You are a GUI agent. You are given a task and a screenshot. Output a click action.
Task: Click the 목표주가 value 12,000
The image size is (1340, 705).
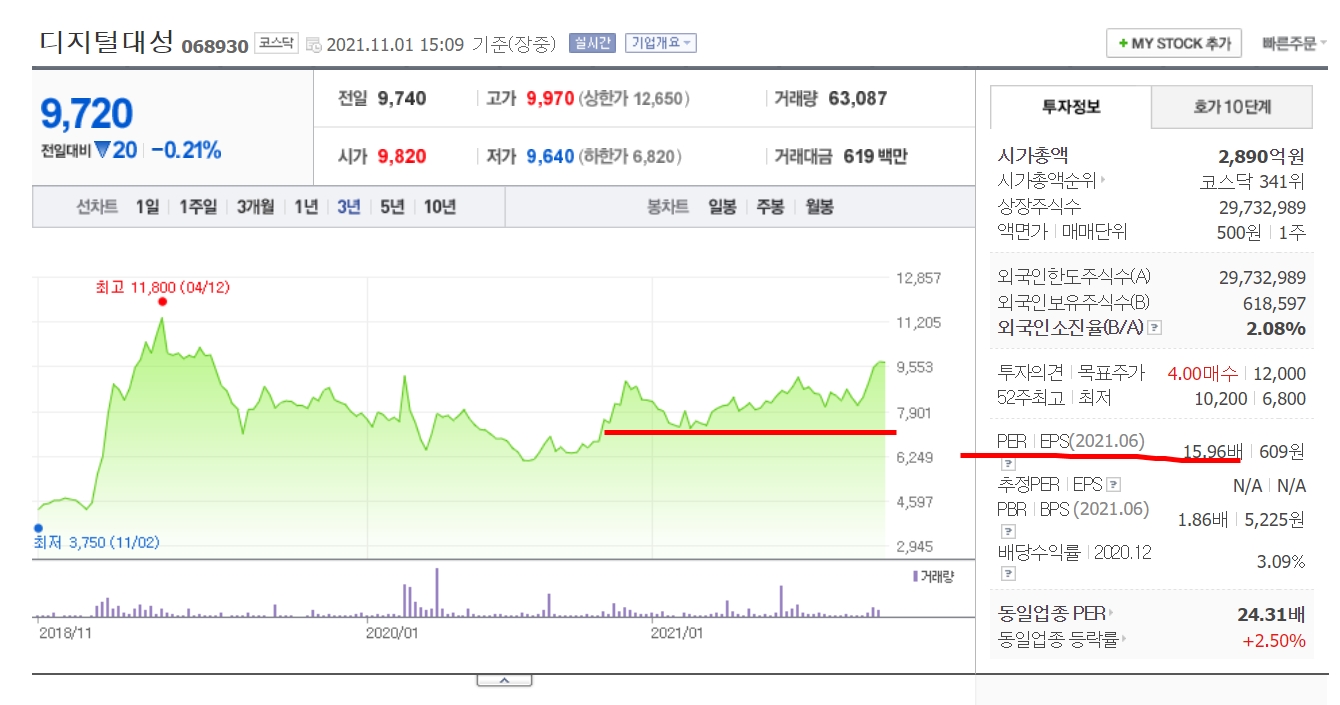click(1279, 374)
